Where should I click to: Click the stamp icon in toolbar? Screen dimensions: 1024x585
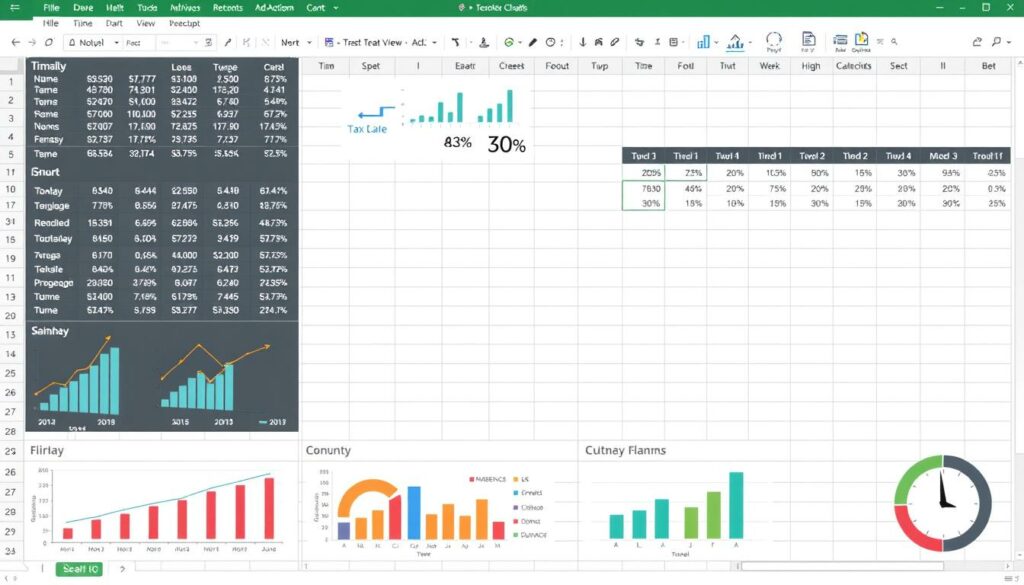pos(484,42)
